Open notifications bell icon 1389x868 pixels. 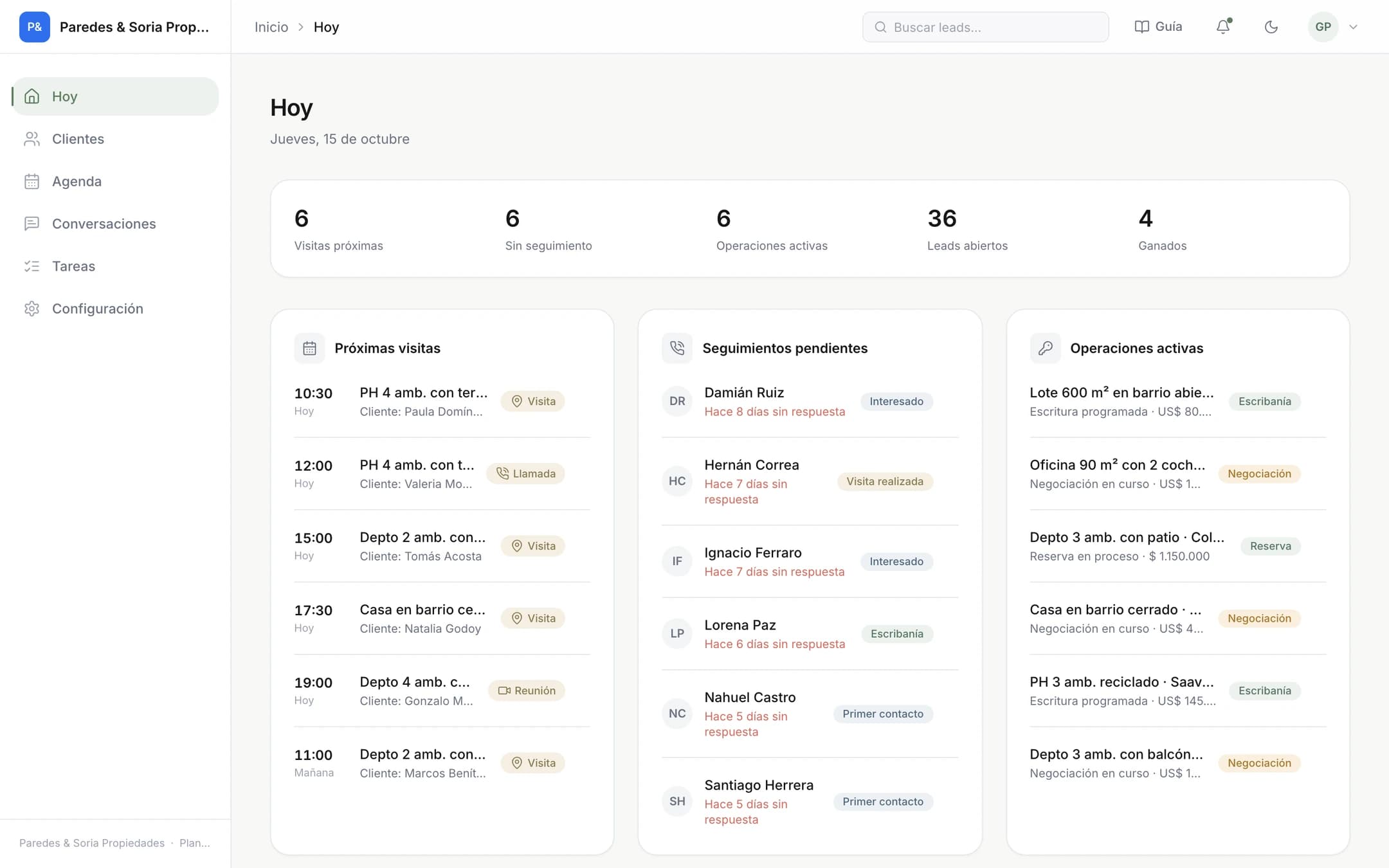(1223, 27)
